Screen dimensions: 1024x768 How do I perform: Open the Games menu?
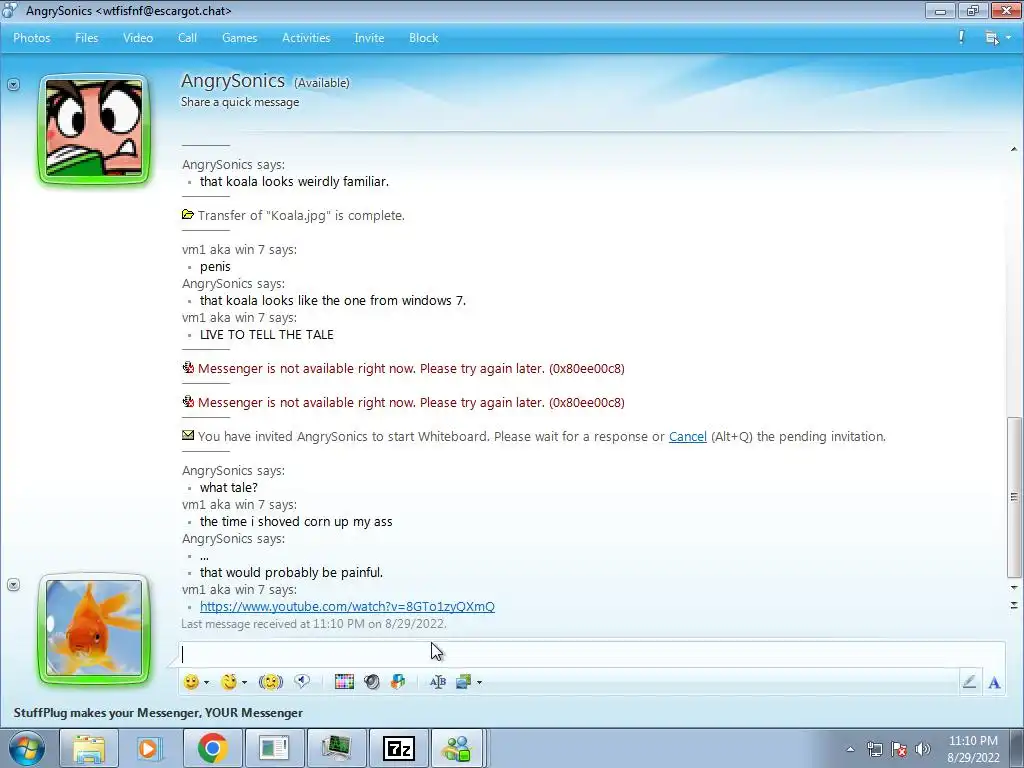240,38
